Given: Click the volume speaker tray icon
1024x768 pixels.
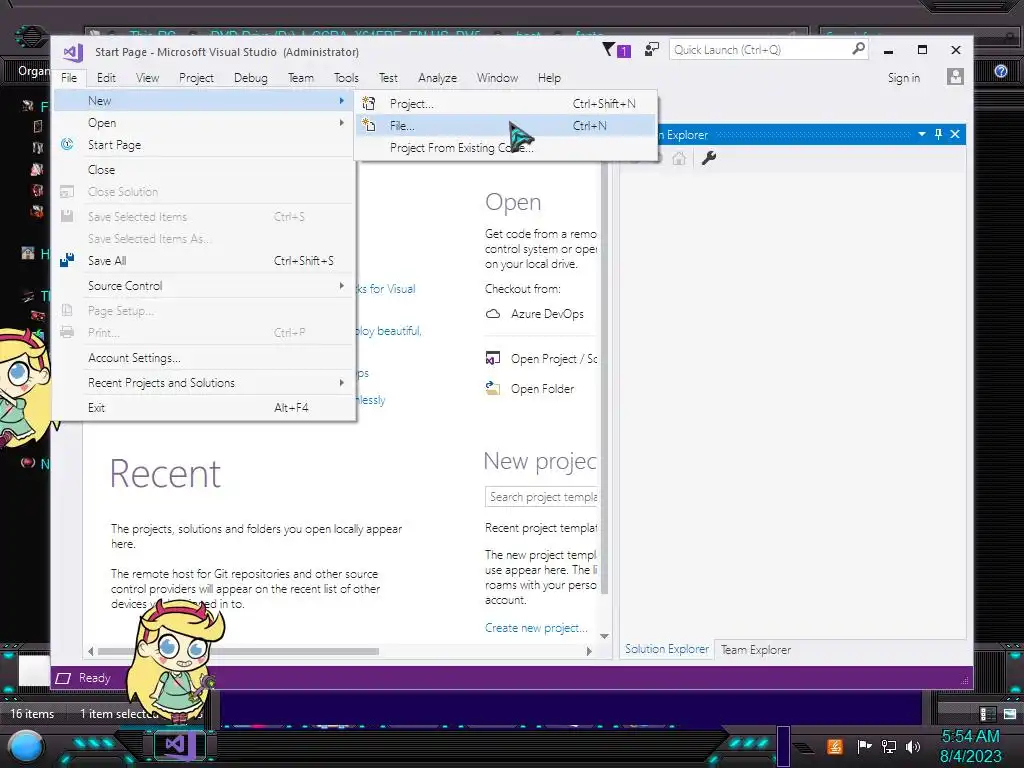Looking at the screenshot, I should pyautogui.click(x=913, y=746).
